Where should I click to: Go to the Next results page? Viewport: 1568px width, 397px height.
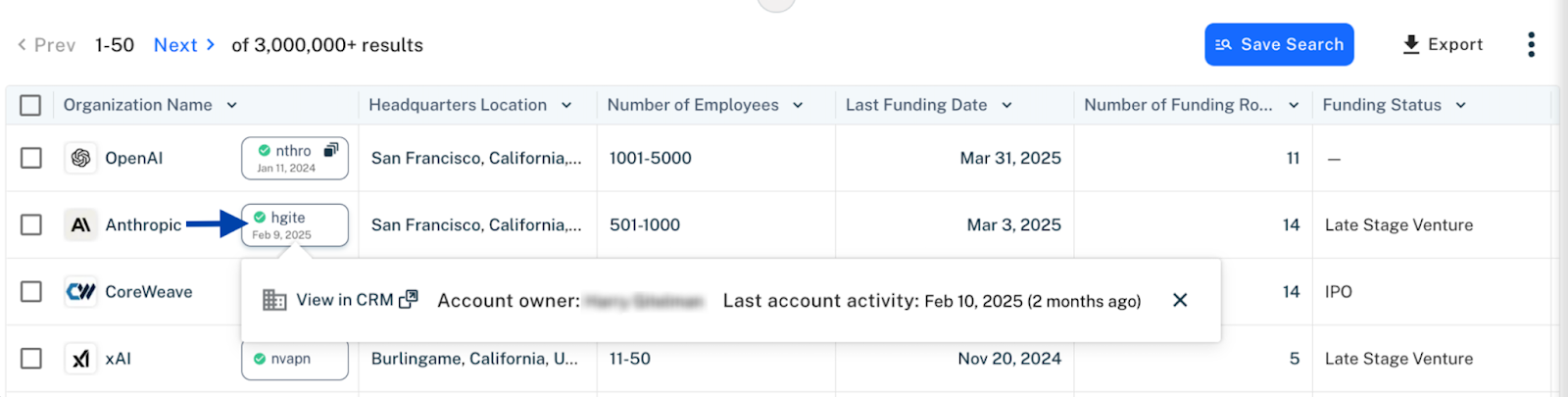(184, 45)
